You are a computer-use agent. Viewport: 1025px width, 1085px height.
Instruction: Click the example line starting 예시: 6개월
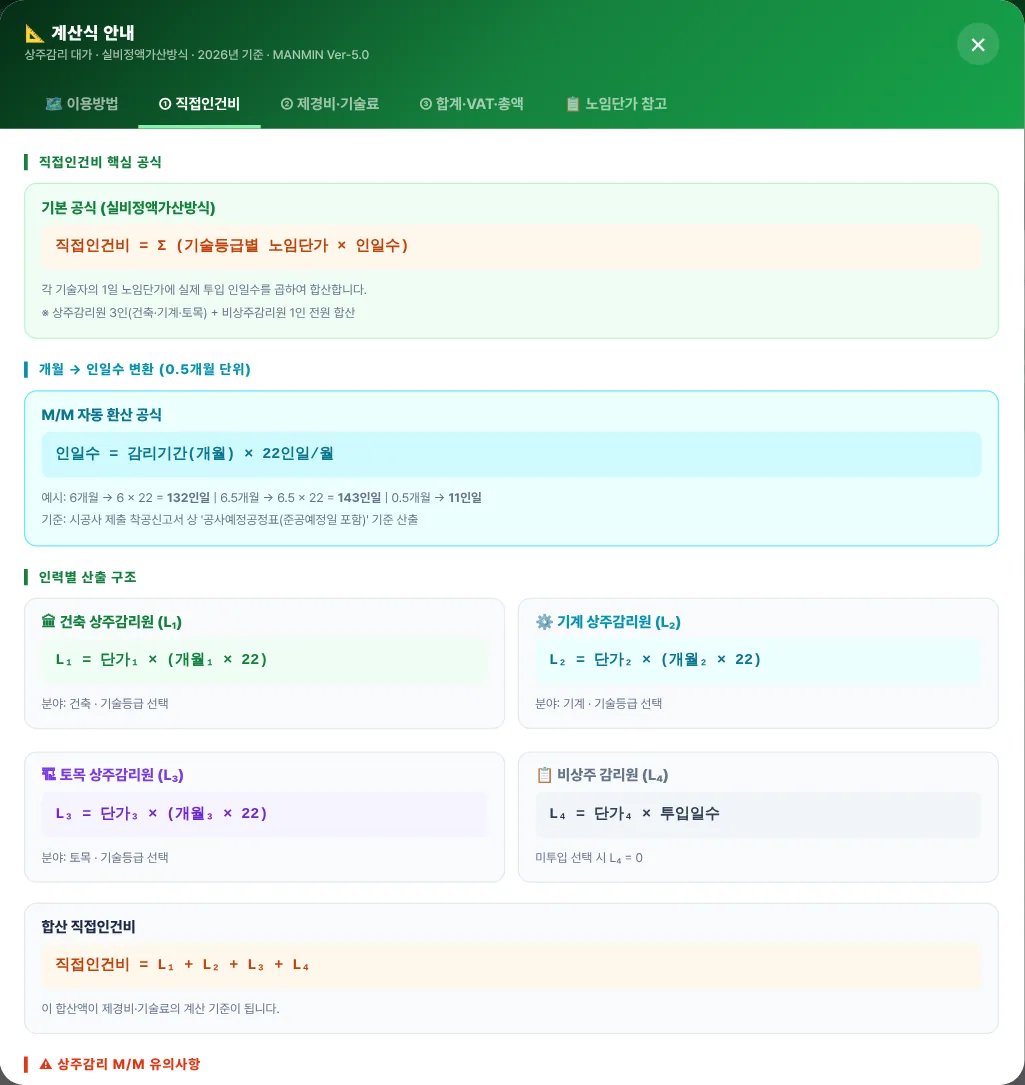[262, 498]
